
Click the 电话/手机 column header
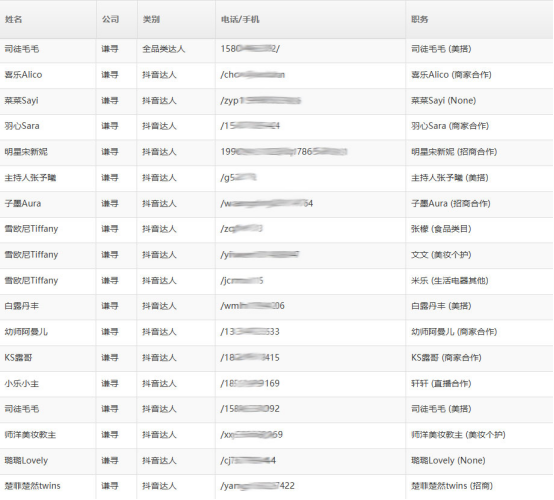pos(240,19)
